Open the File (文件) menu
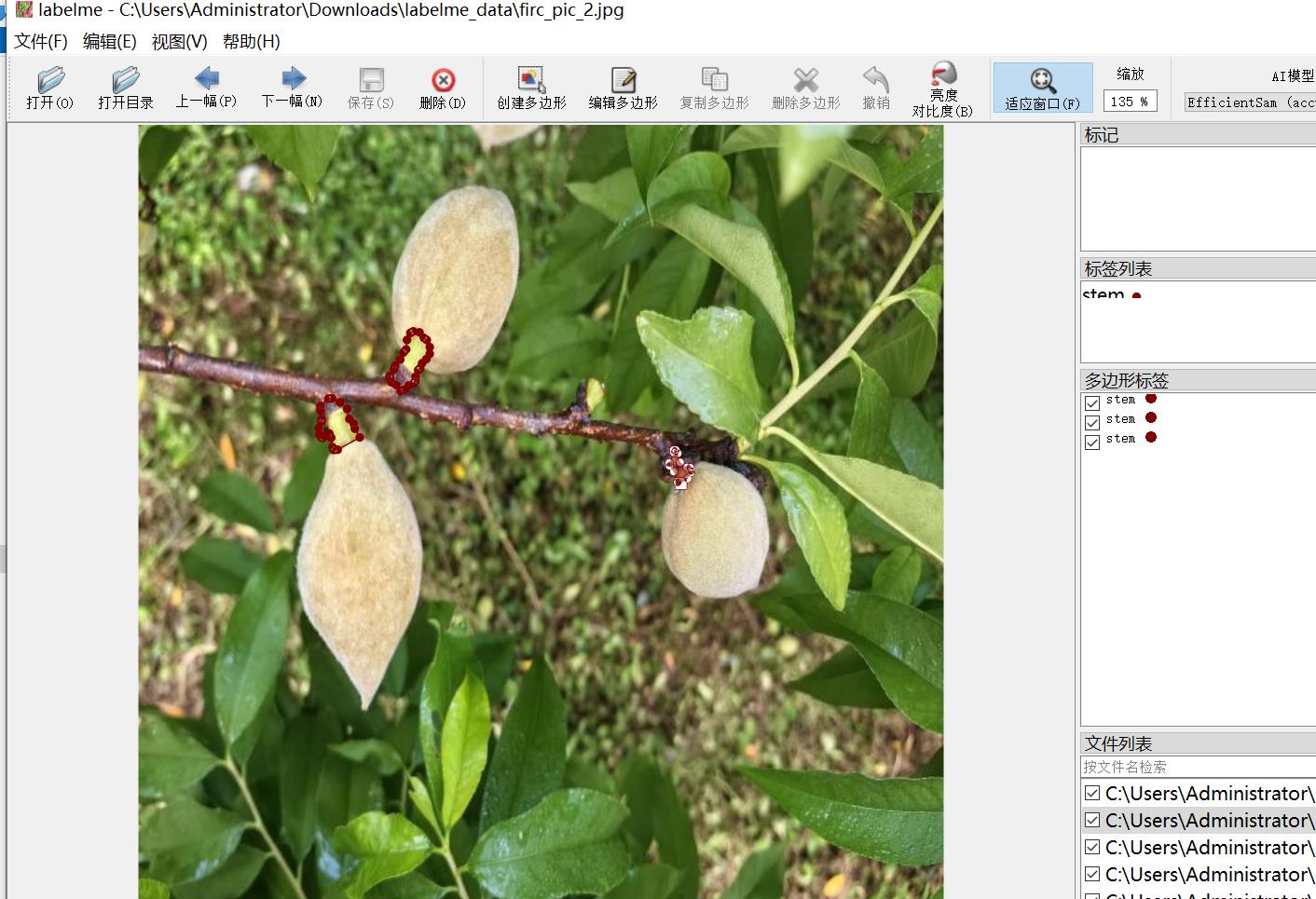The image size is (1316, 899). point(41,42)
